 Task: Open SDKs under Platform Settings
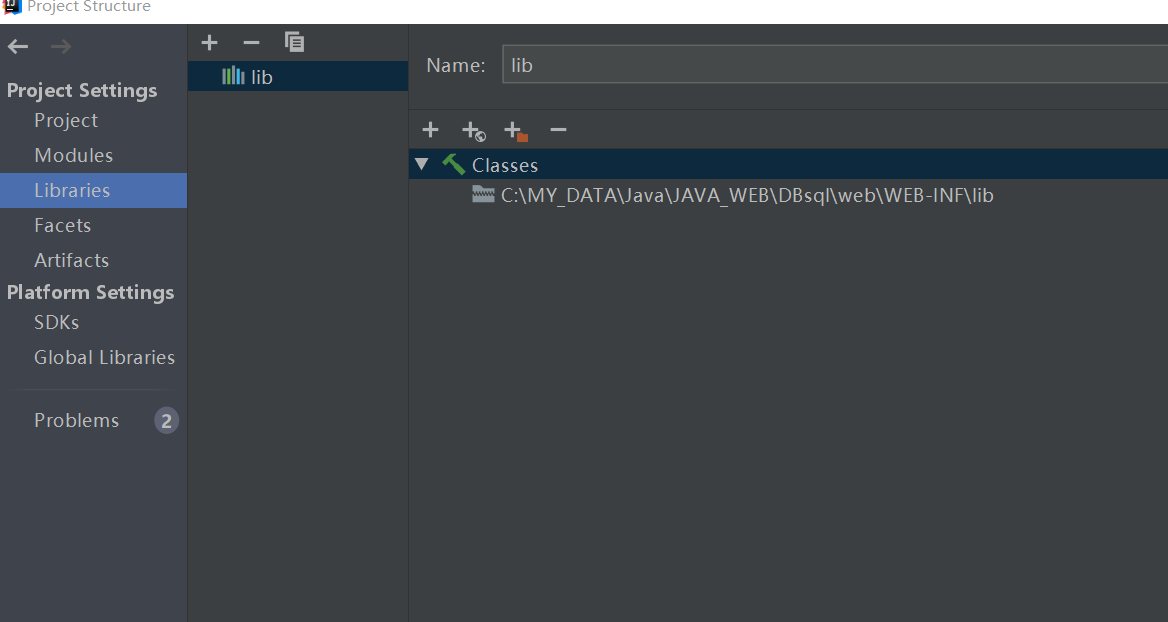[x=57, y=323]
